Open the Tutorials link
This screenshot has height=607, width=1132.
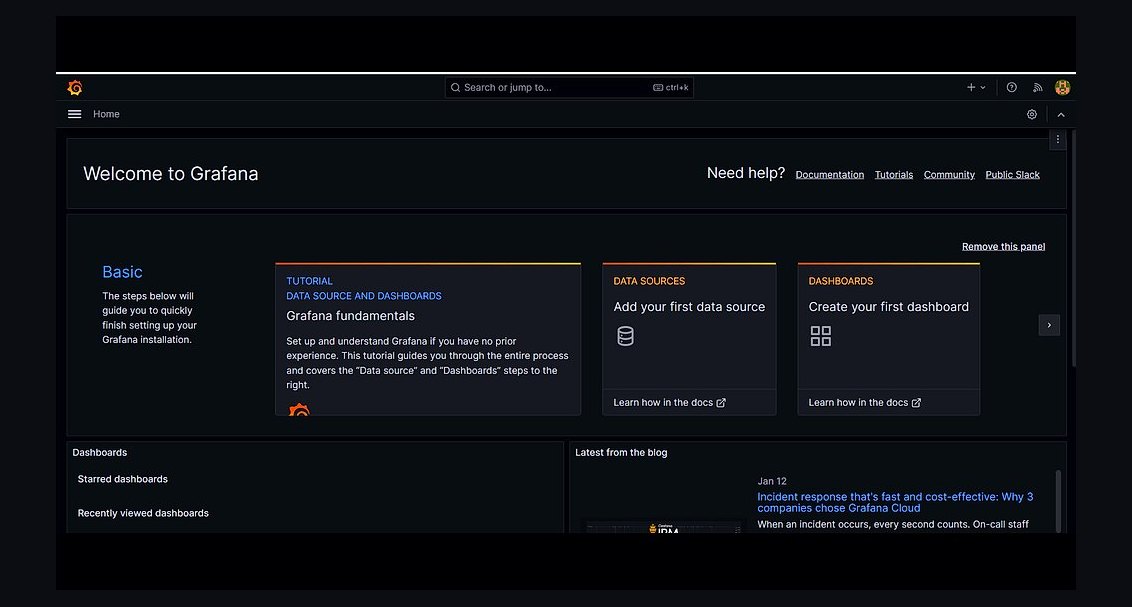[x=894, y=175]
